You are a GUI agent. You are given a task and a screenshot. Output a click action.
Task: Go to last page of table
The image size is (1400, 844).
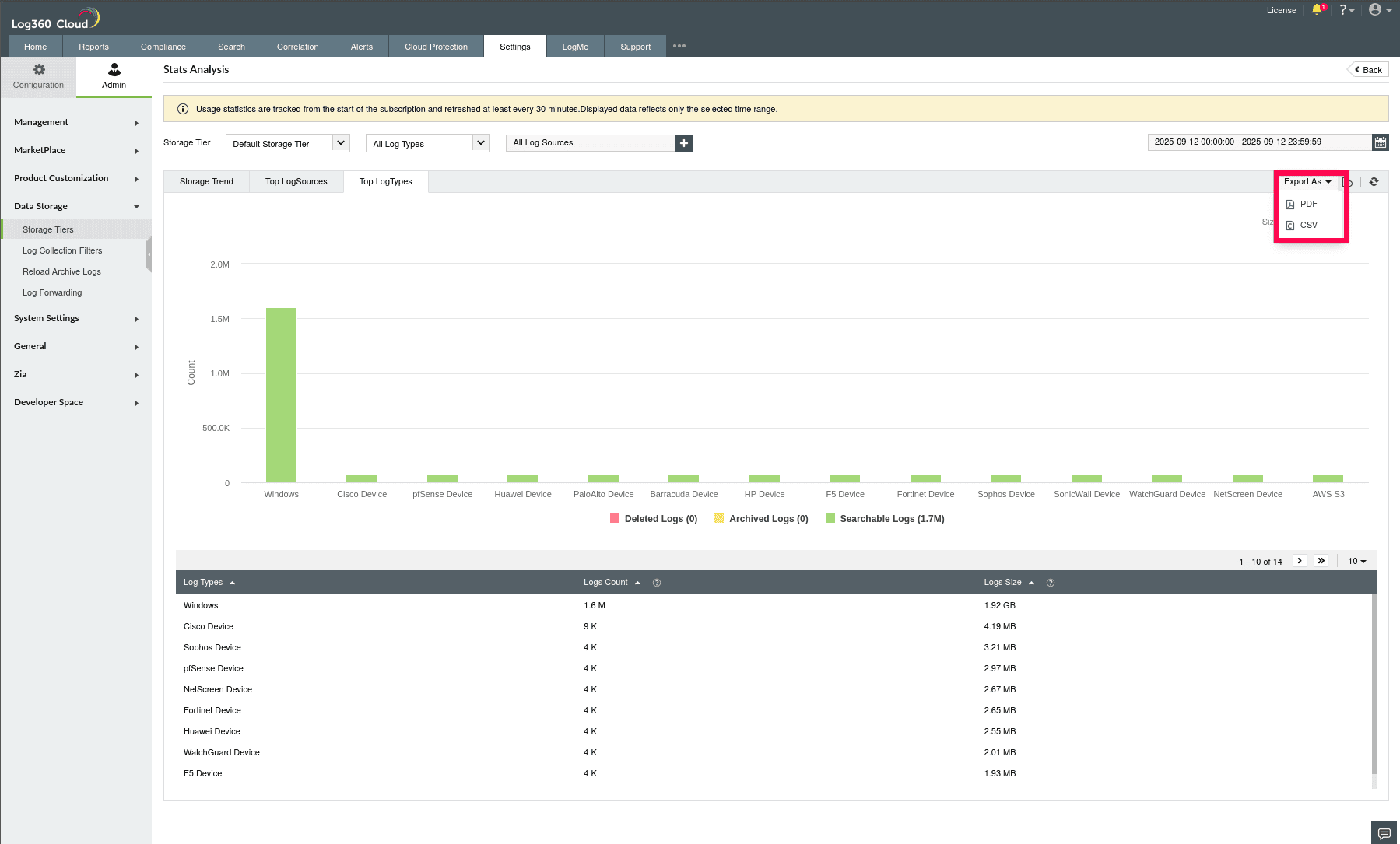pyautogui.click(x=1321, y=561)
